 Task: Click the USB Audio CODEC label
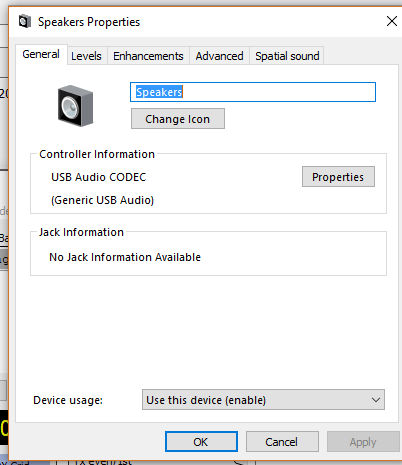[99, 177]
